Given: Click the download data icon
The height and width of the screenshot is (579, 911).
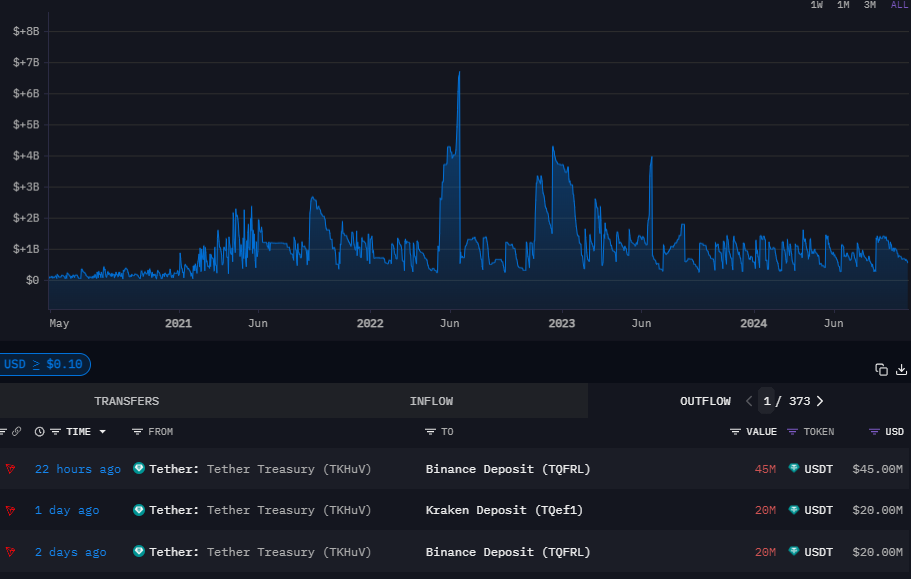Looking at the screenshot, I should tap(901, 369).
